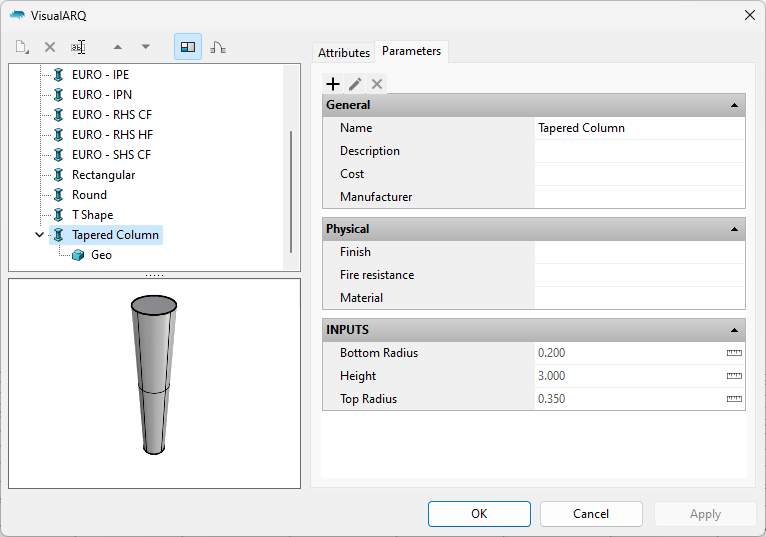Confirm with the OK button
Image resolution: width=766 pixels, height=537 pixels.
click(x=479, y=514)
